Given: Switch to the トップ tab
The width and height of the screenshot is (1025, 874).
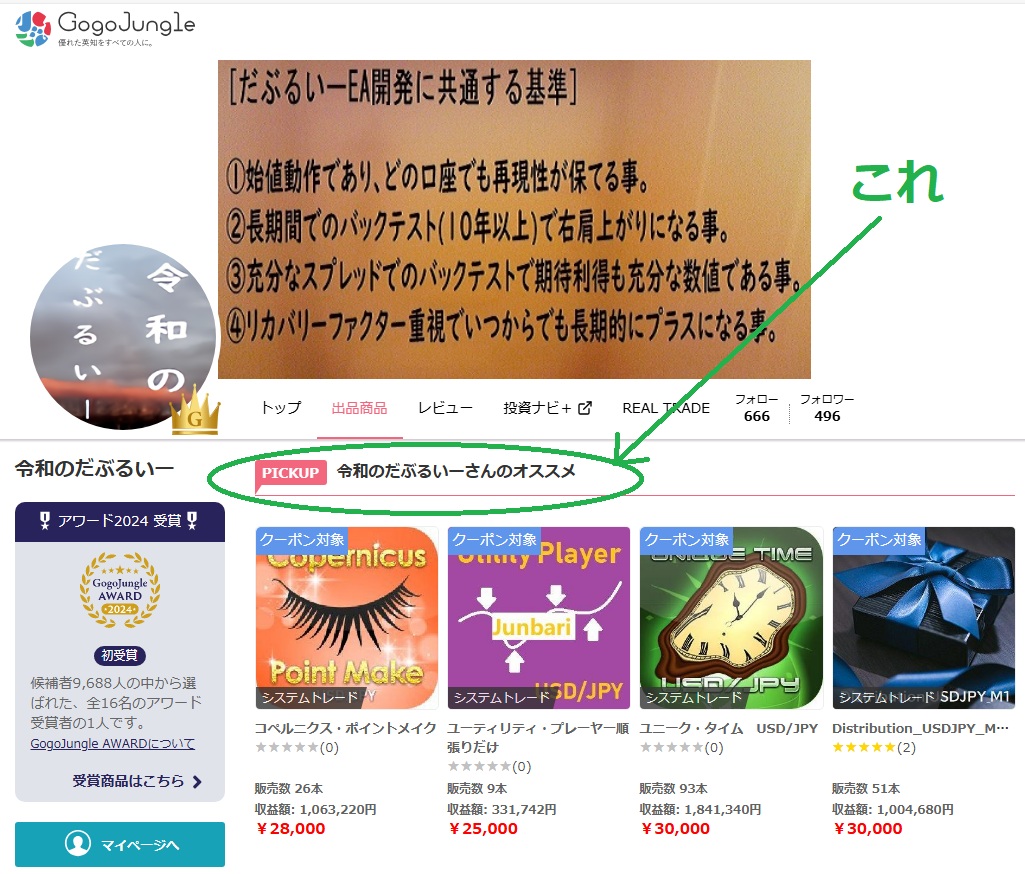Looking at the screenshot, I should coord(281,408).
